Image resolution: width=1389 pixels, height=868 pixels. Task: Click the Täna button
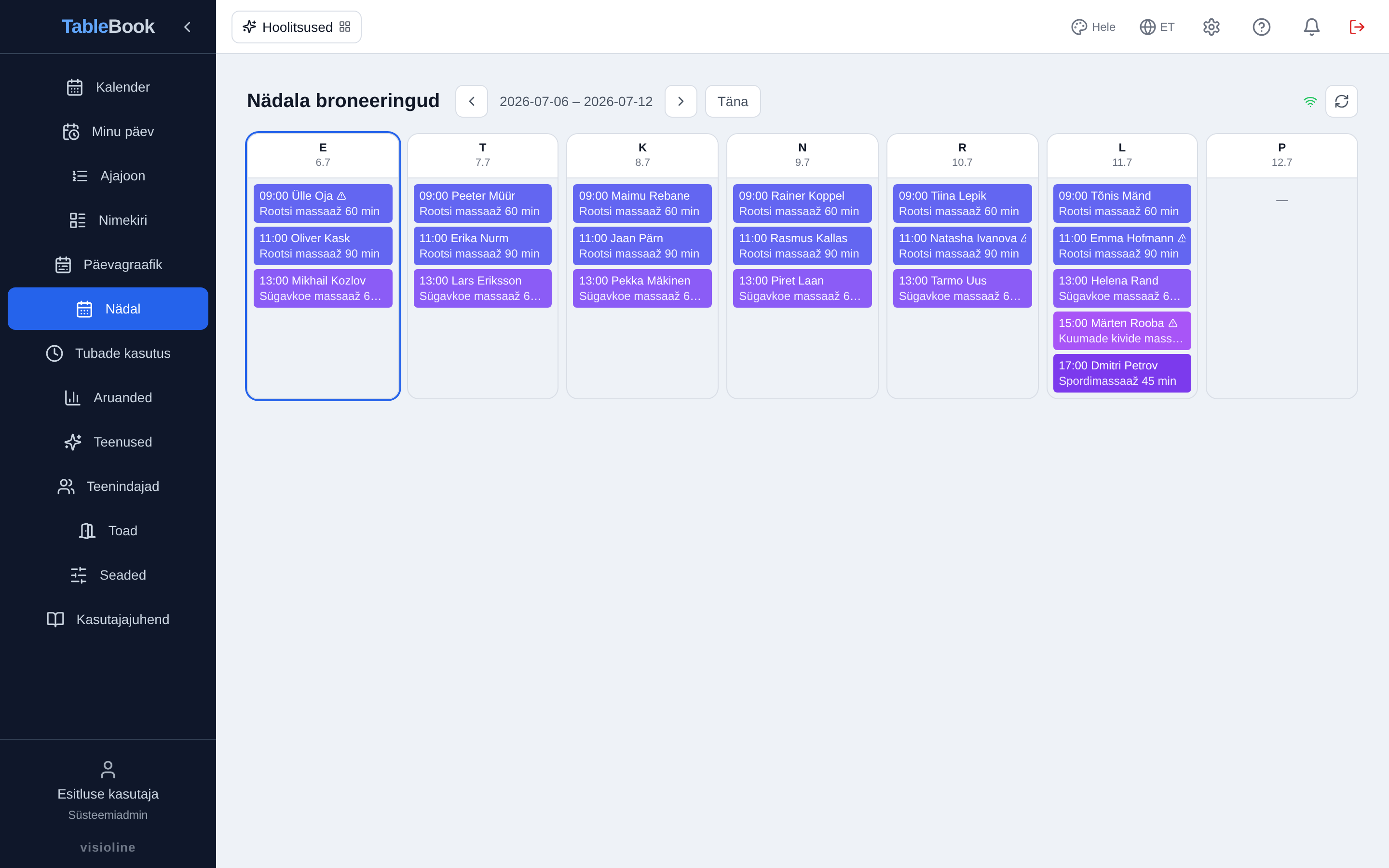tap(733, 102)
